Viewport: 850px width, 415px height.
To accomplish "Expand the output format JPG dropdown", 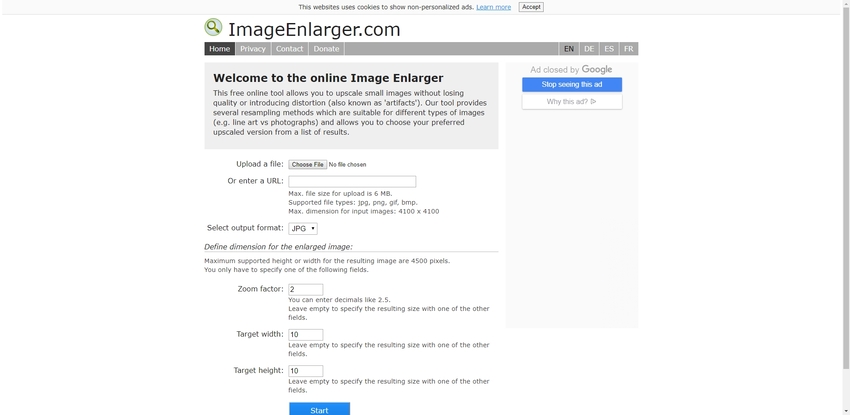I will [x=302, y=229].
